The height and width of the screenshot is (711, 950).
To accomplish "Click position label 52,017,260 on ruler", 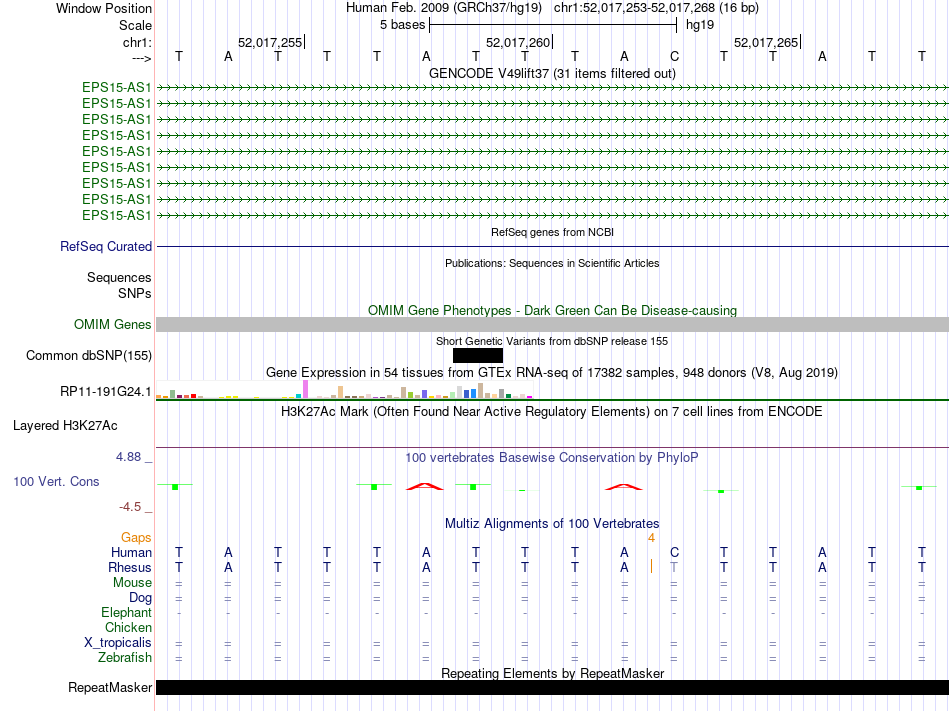I will [x=518, y=42].
